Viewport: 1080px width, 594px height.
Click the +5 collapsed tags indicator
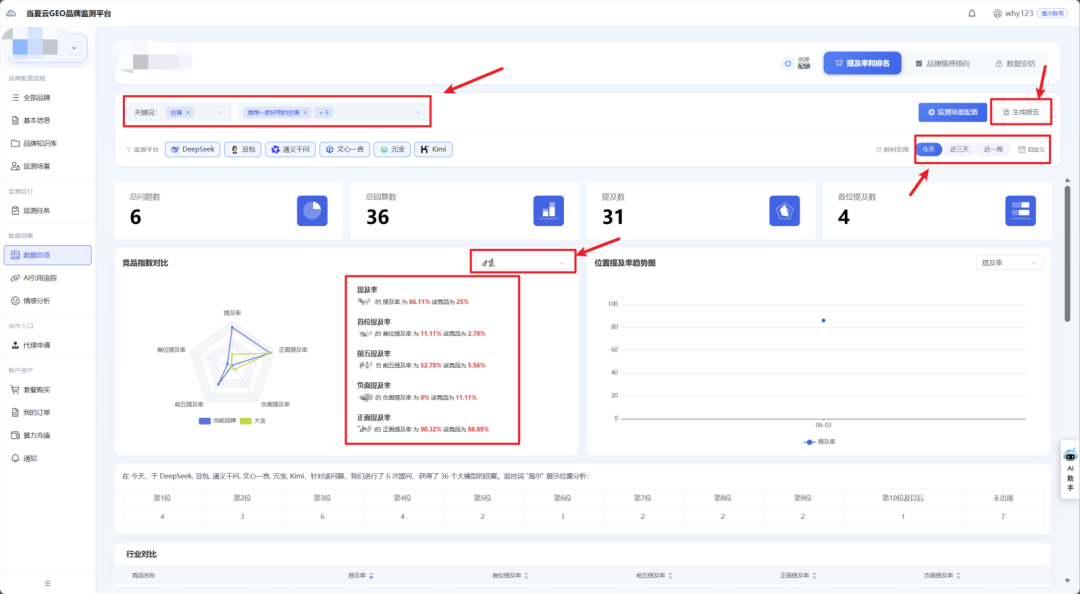click(x=323, y=112)
